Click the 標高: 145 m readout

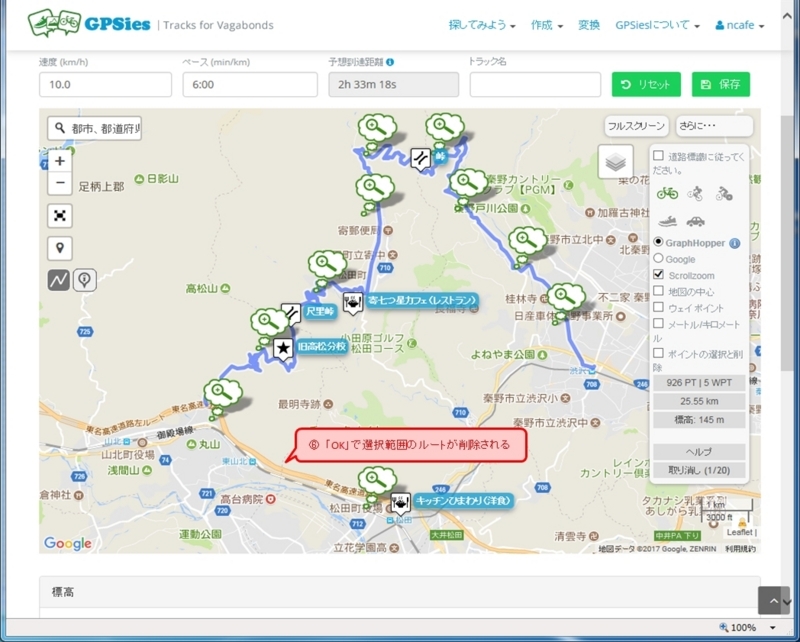[x=699, y=419]
